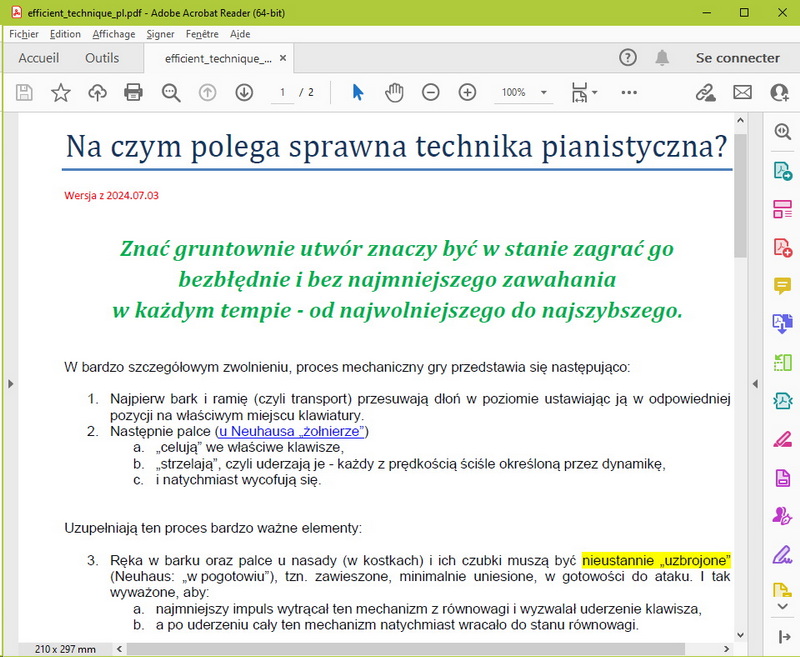Open the comment tool in right sidebar
Image resolution: width=800 pixels, height=657 pixels.
(782, 287)
